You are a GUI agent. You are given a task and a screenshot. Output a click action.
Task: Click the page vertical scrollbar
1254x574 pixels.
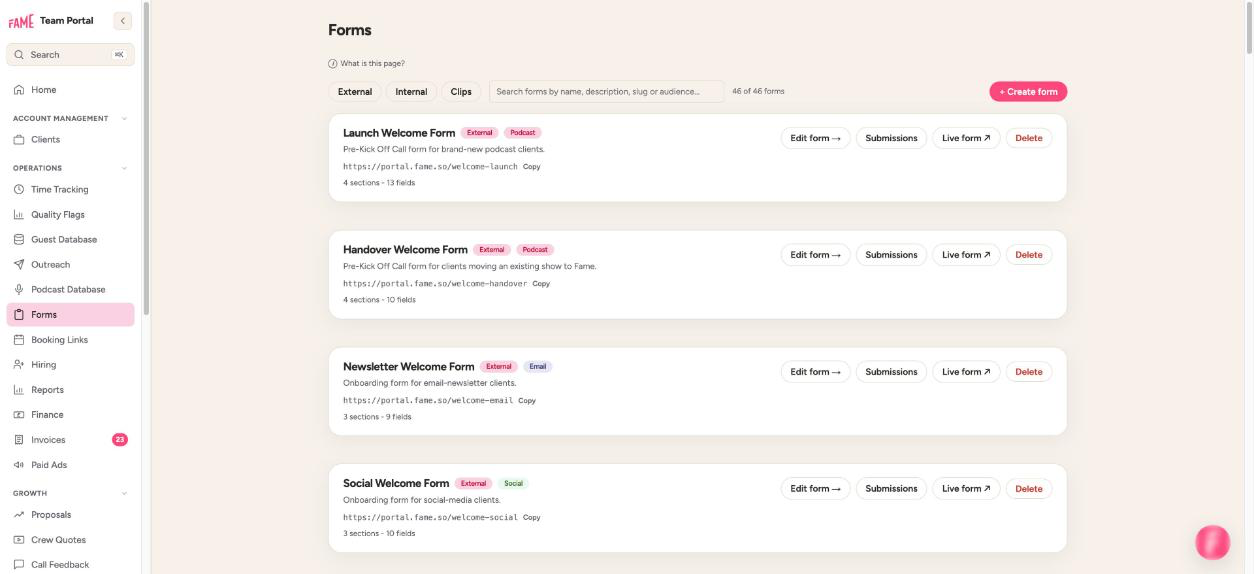click(x=1249, y=30)
